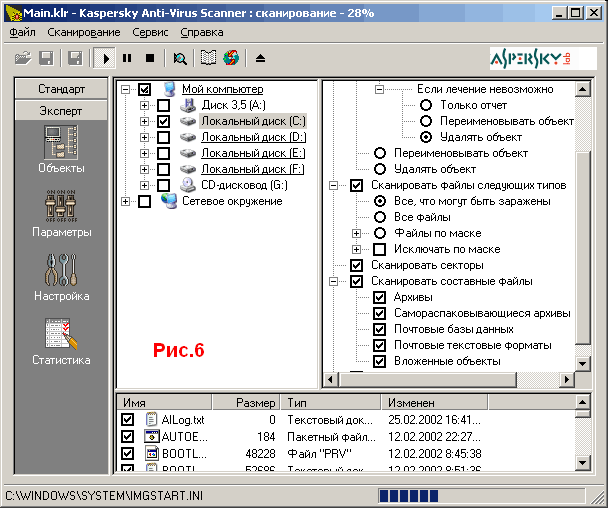608x508 pixels.
Task: Select the Локальный диск (C:) drive icon
Action: tap(188, 121)
